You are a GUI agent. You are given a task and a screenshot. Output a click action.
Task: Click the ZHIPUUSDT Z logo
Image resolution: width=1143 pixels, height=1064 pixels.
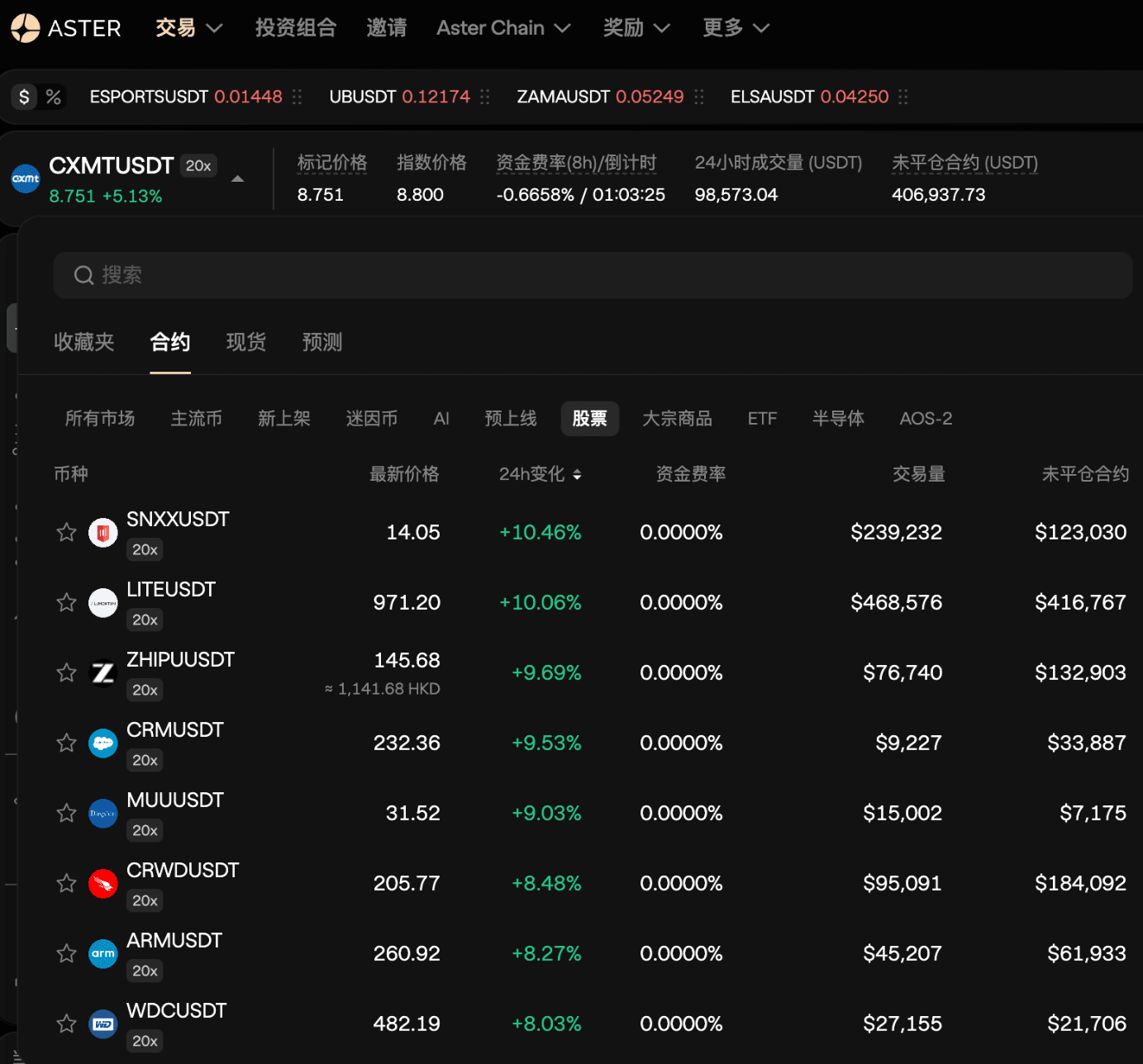tap(103, 673)
